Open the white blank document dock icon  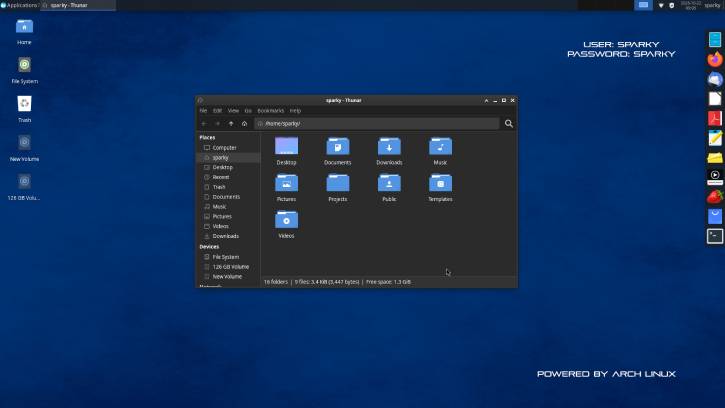(715, 99)
